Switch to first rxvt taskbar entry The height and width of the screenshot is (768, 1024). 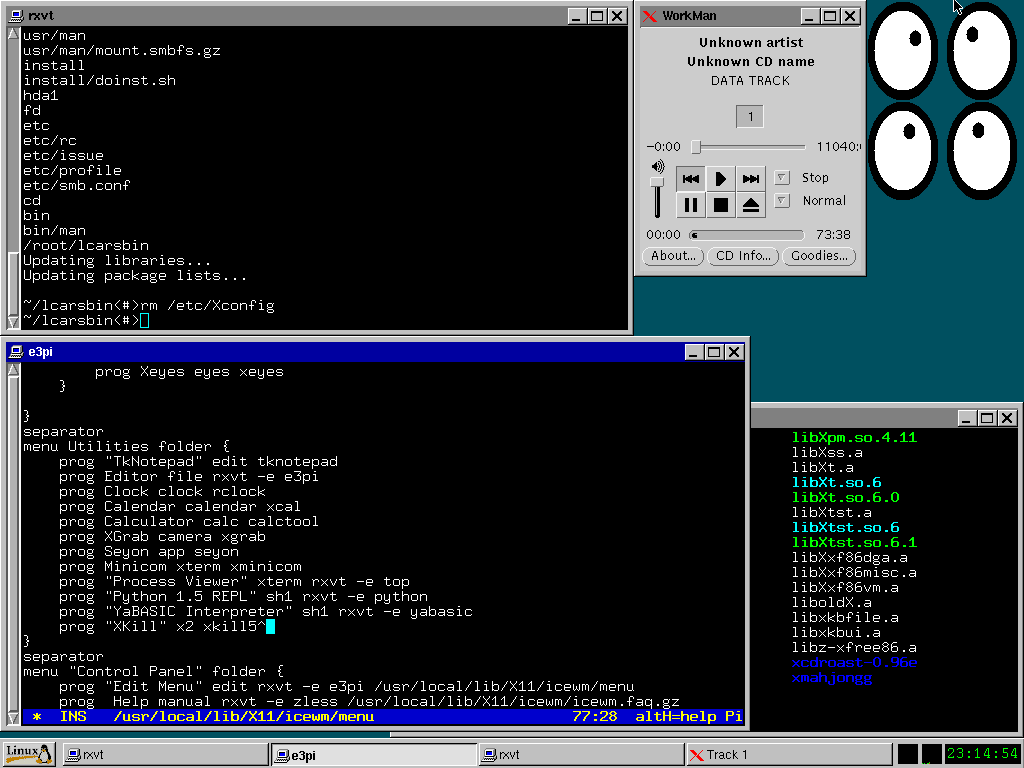click(x=166, y=754)
